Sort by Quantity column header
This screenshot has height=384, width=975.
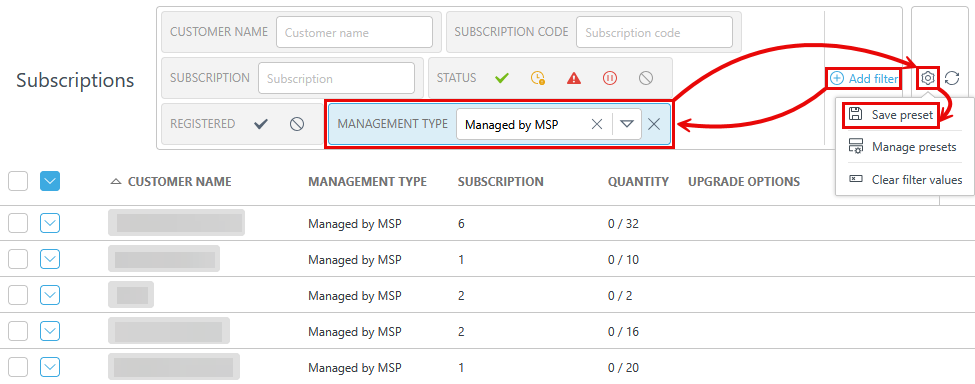click(x=638, y=181)
